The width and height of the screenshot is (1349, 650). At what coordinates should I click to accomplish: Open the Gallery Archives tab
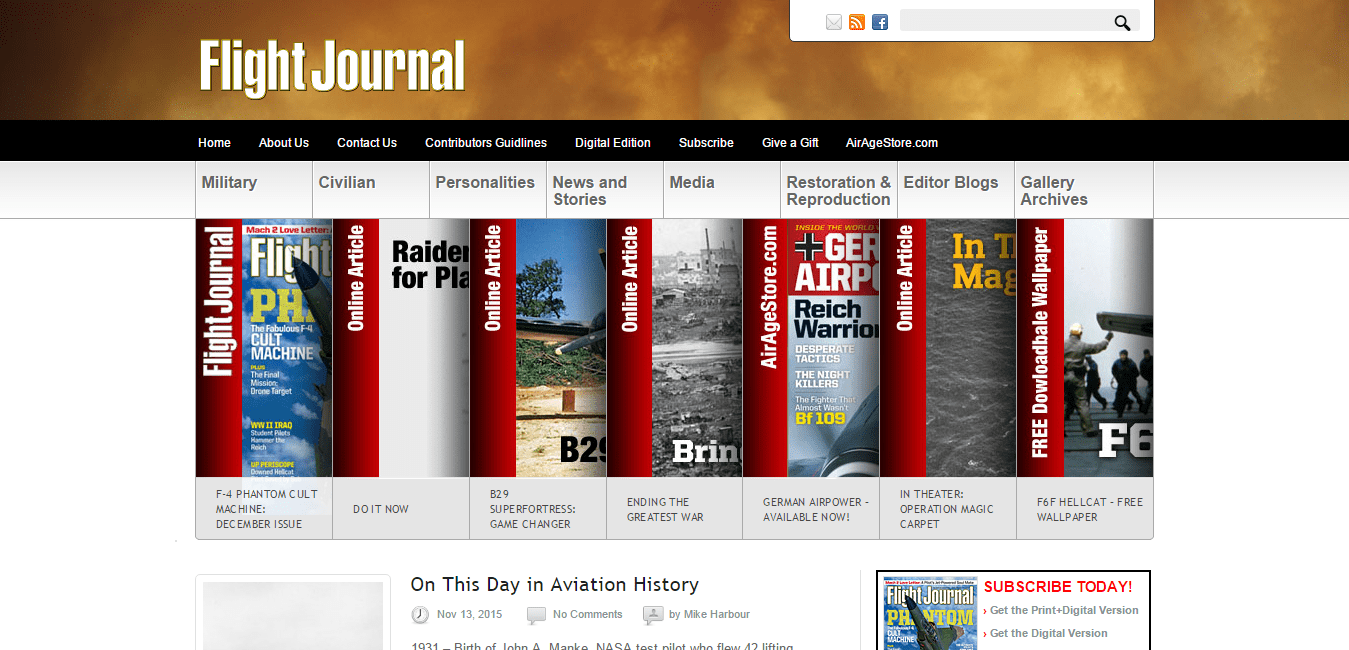[1084, 190]
